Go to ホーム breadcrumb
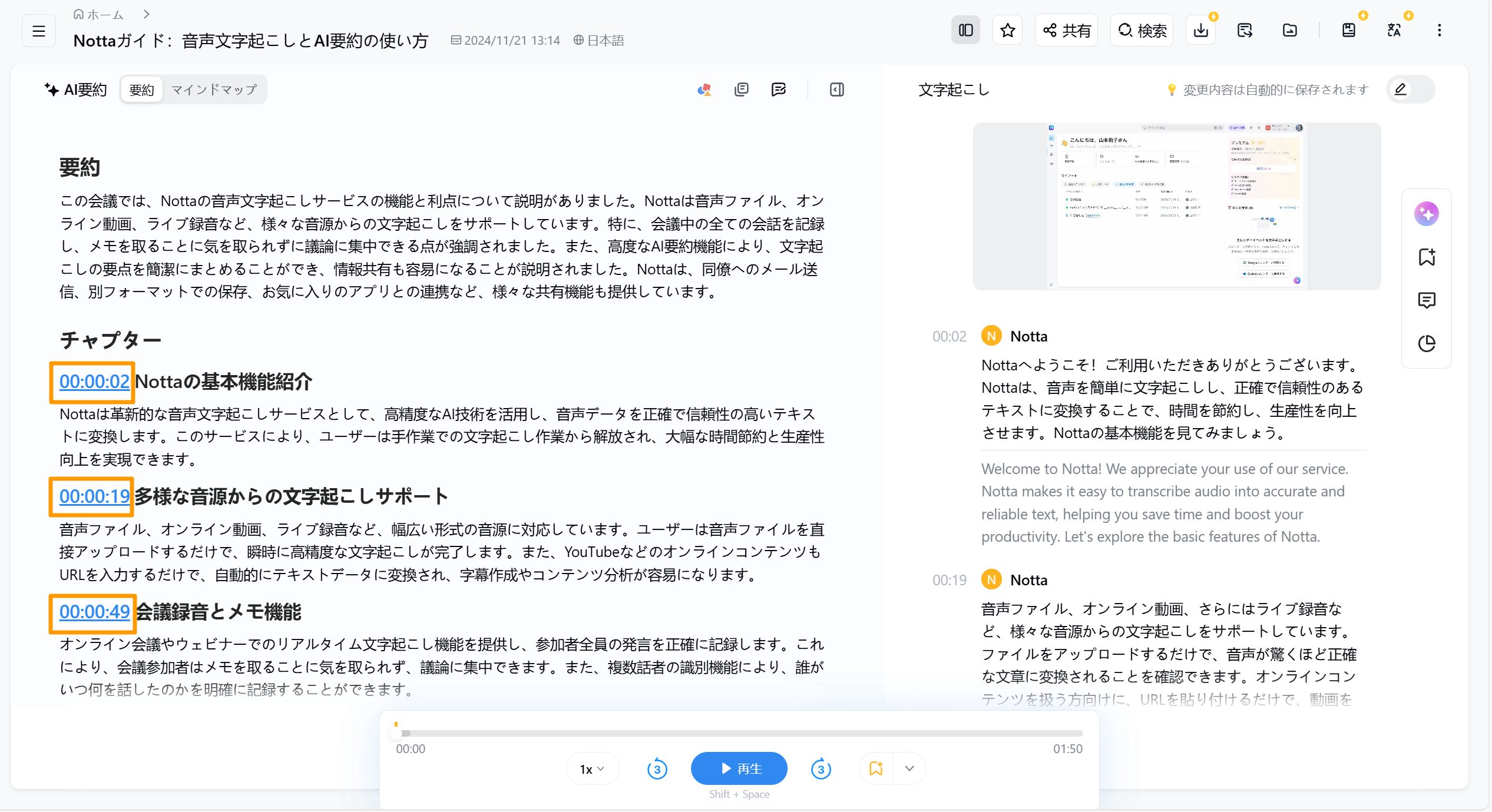The width and height of the screenshot is (1492, 812). [98, 15]
